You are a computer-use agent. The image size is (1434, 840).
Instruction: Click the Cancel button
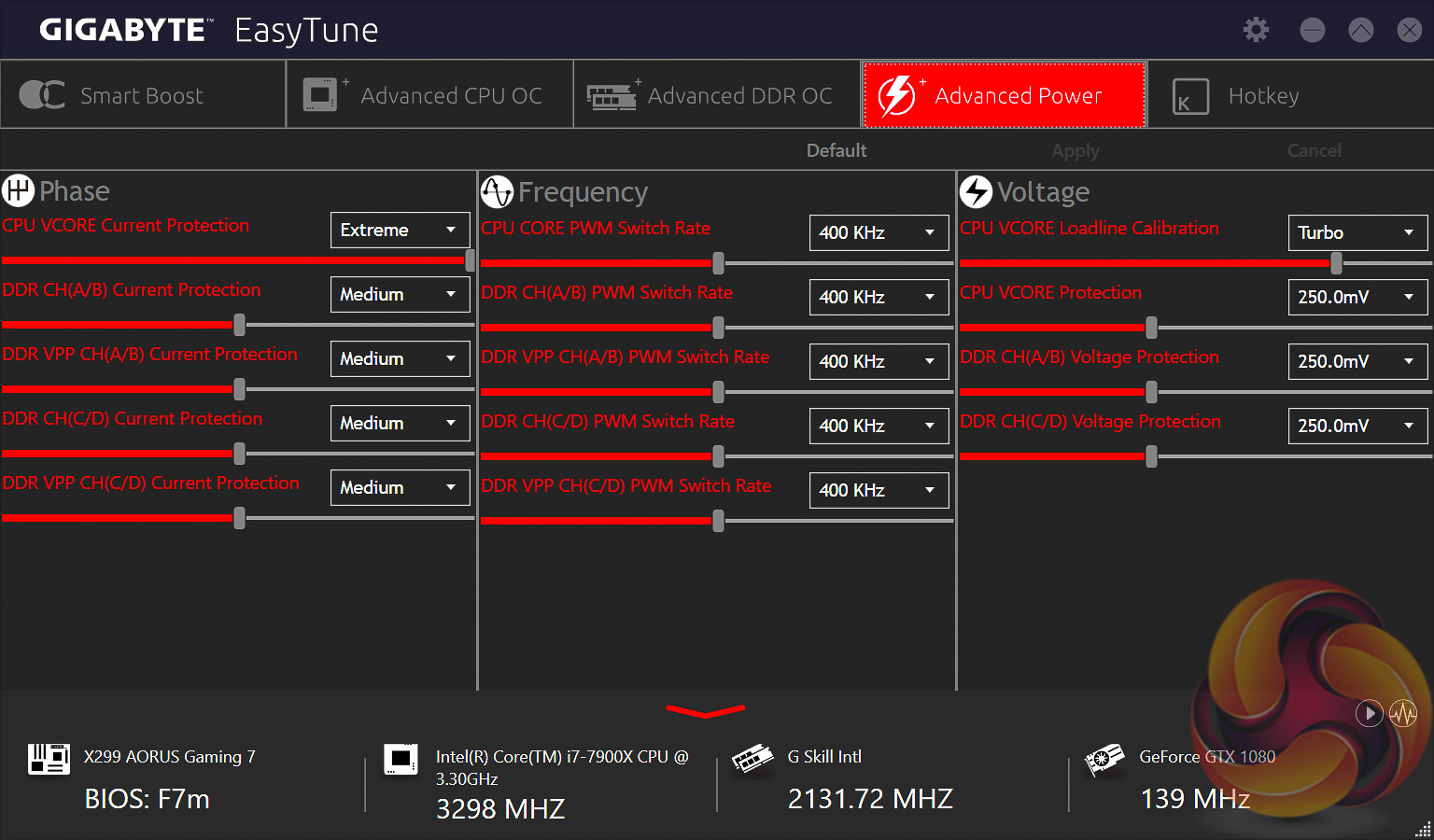click(1314, 150)
